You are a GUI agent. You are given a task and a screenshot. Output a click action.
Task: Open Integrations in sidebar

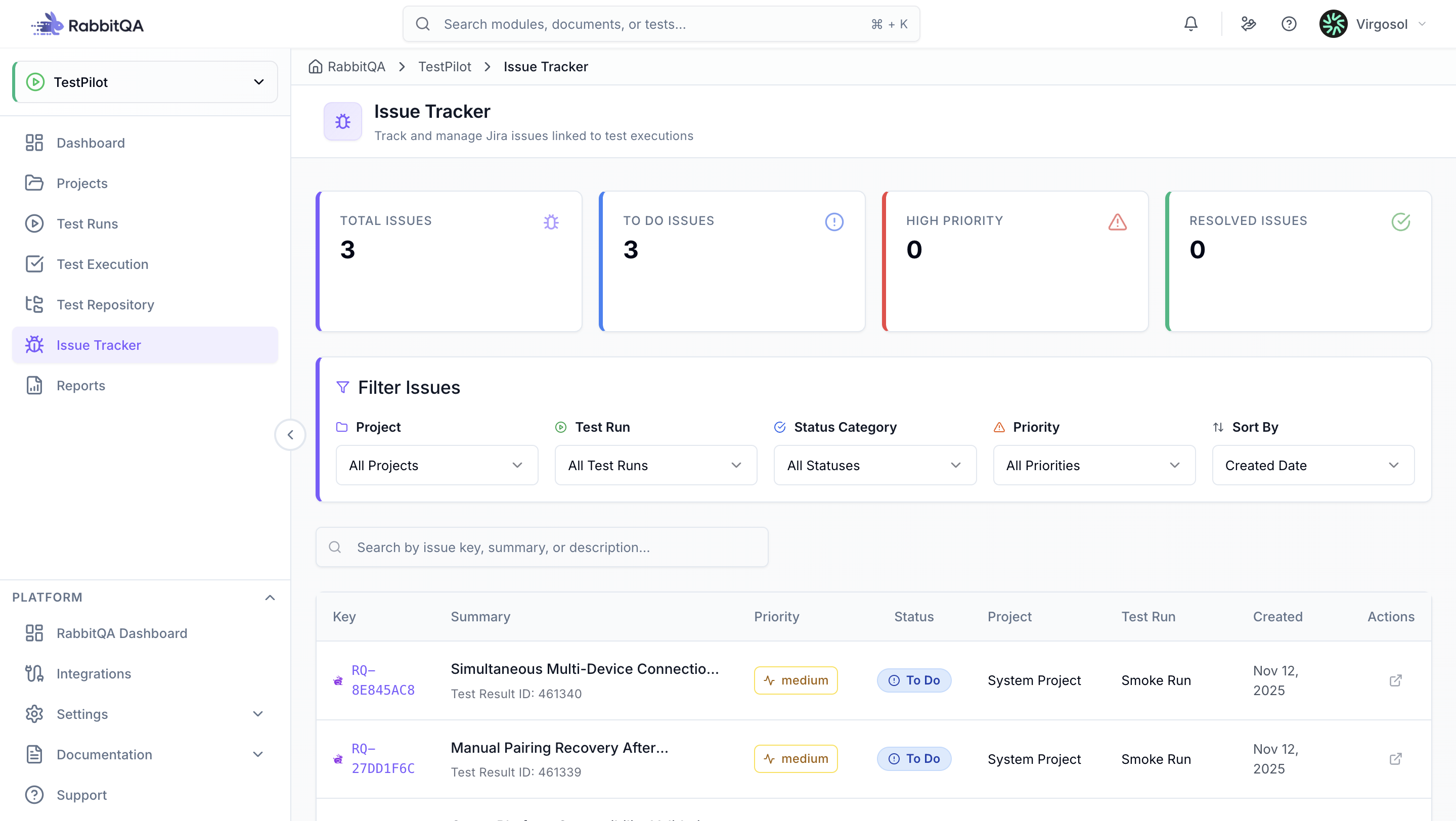[145, 673]
